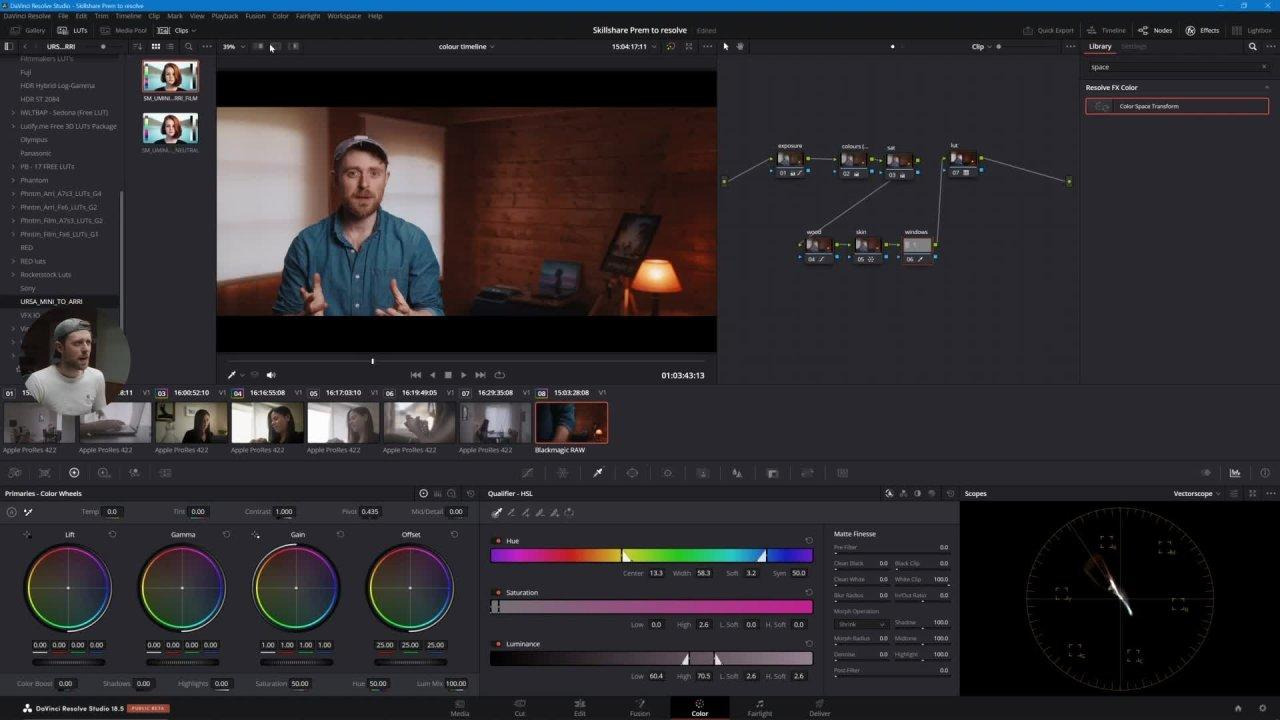Open the Gallery panel
1280x720 pixels.
[x=29, y=30]
